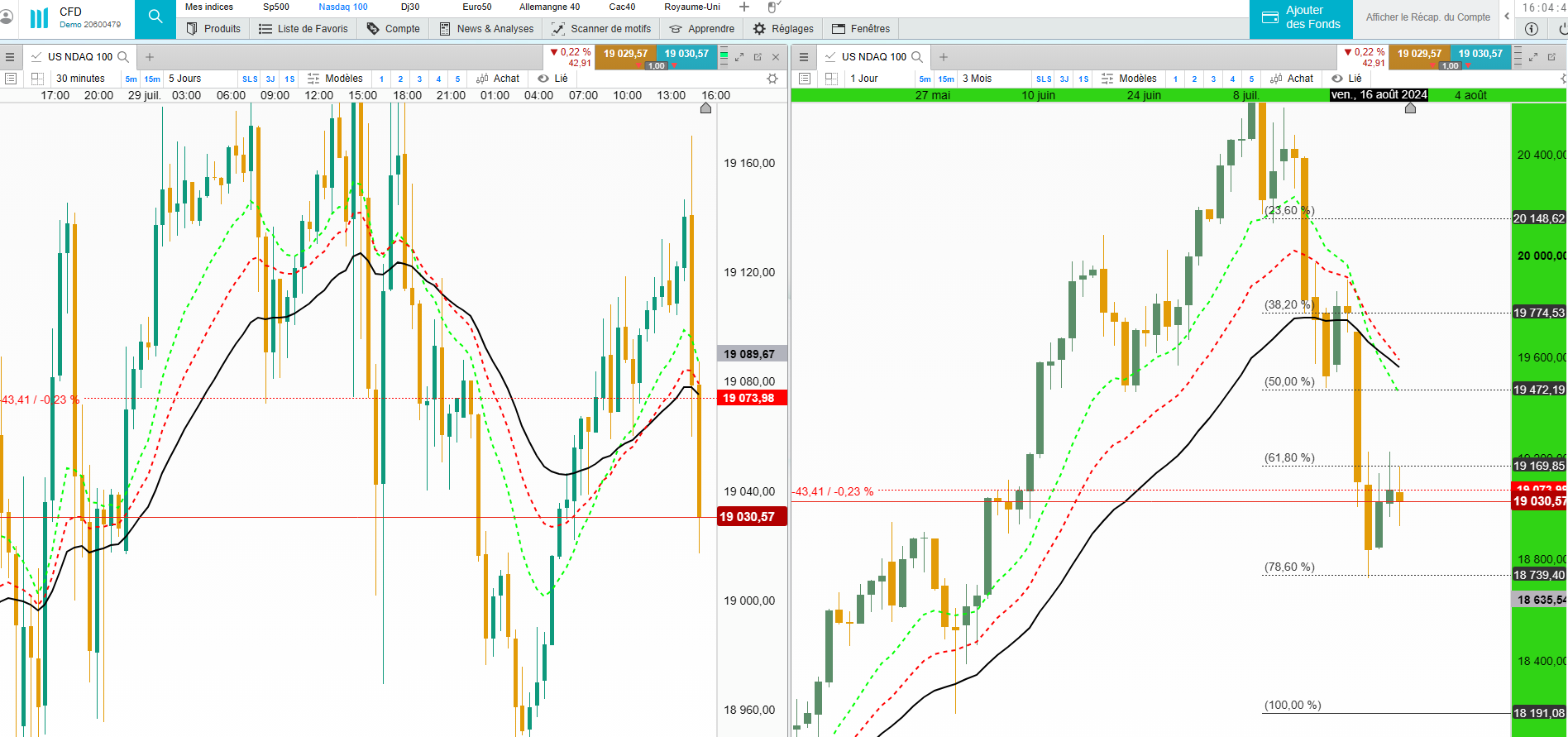Load template 3 on left chart
1568x737 pixels.
point(419,79)
